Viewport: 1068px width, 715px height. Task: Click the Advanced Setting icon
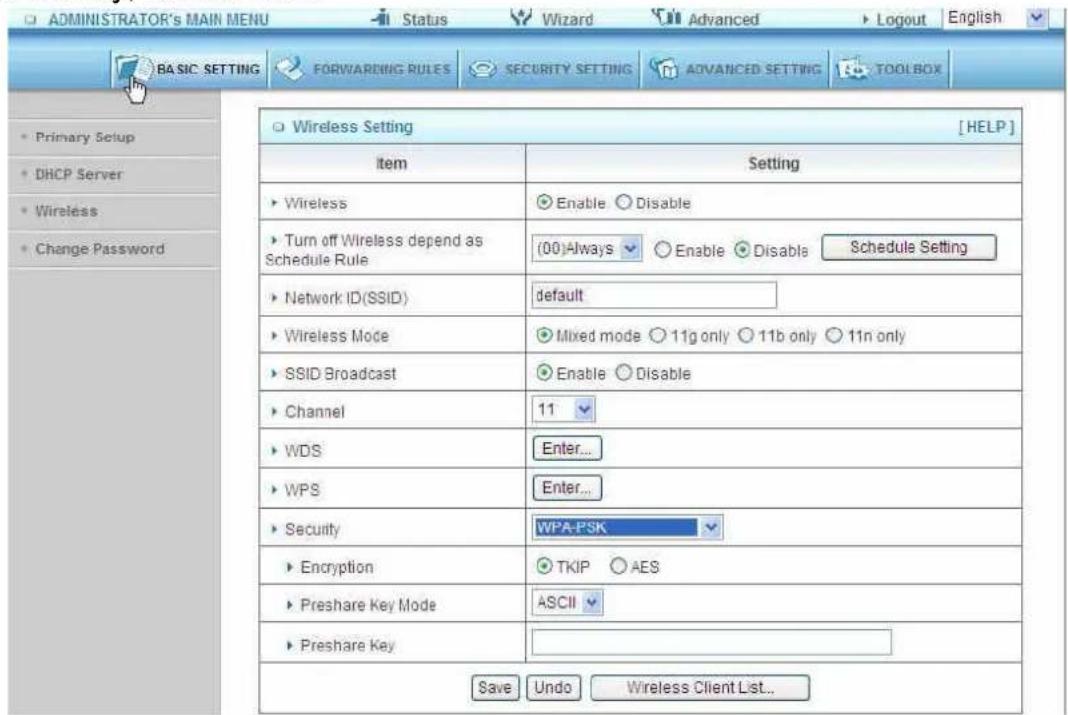663,69
